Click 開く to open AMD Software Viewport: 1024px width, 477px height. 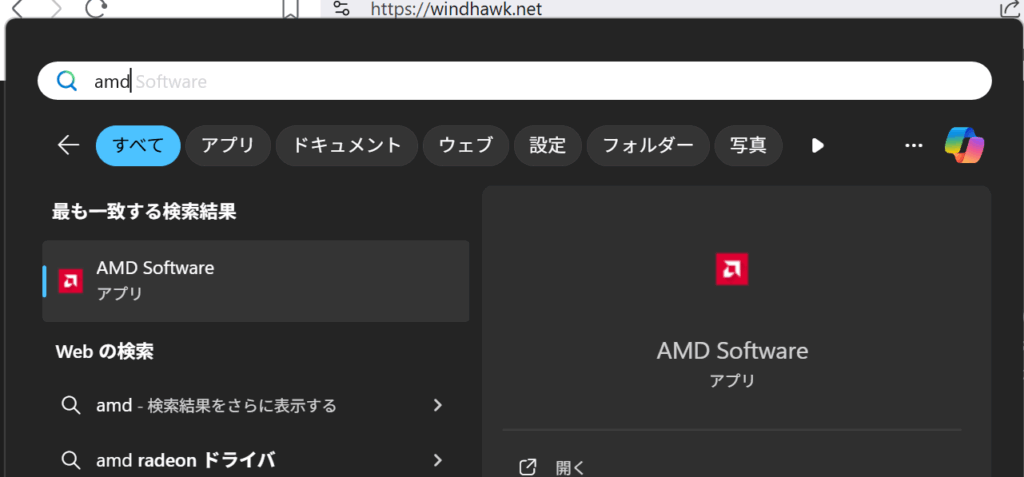tap(570, 468)
